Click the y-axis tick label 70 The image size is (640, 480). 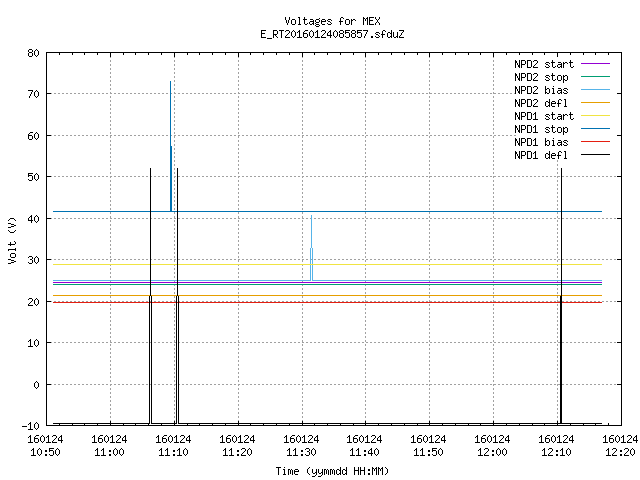point(33,94)
